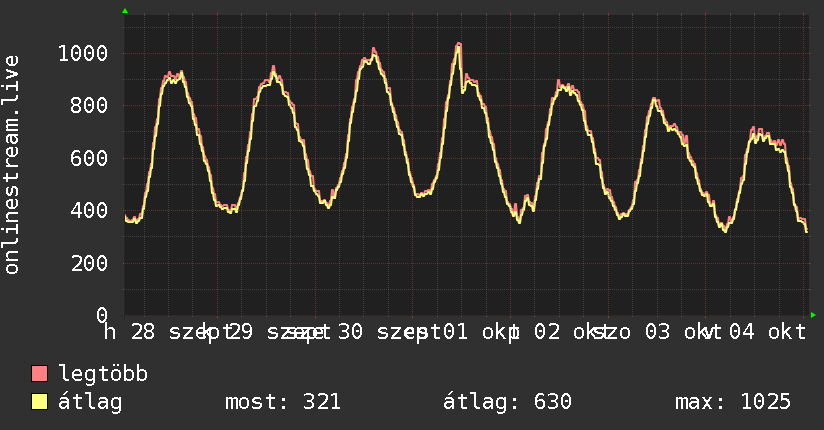Image resolution: width=824 pixels, height=430 pixels.
Task: Click the most: 321 current value
Action: point(283,402)
